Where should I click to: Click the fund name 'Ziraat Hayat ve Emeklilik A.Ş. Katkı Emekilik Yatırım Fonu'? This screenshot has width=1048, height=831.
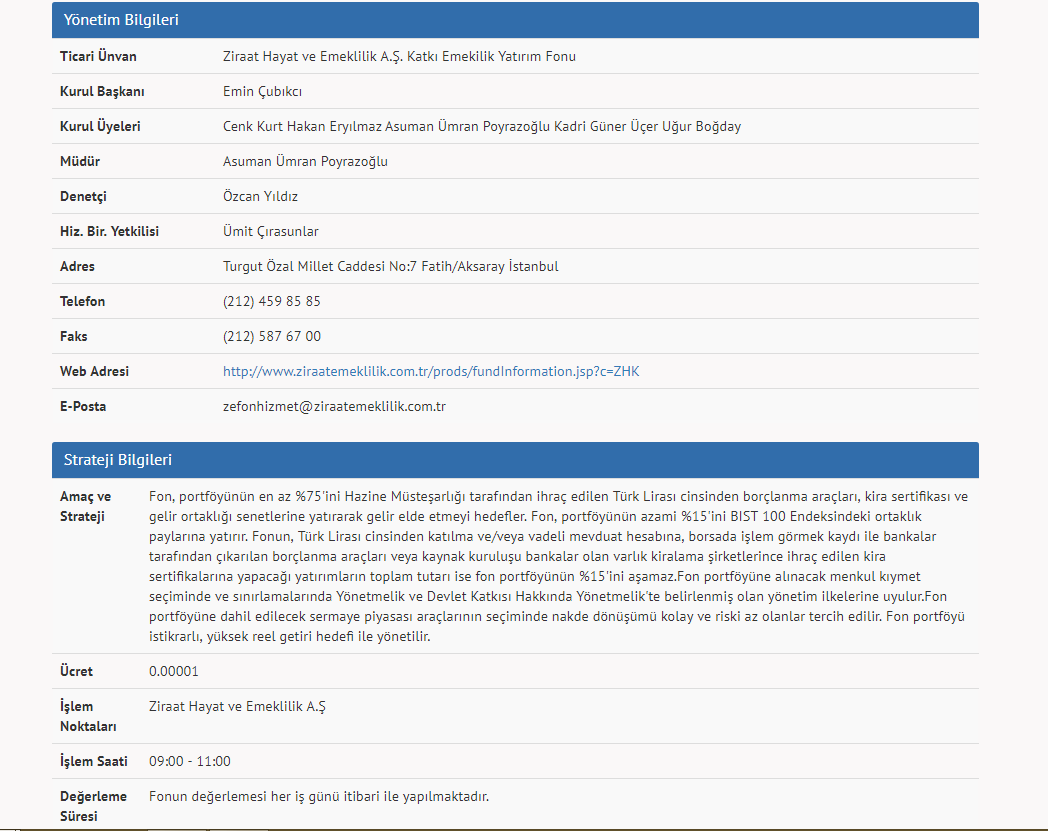point(399,56)
